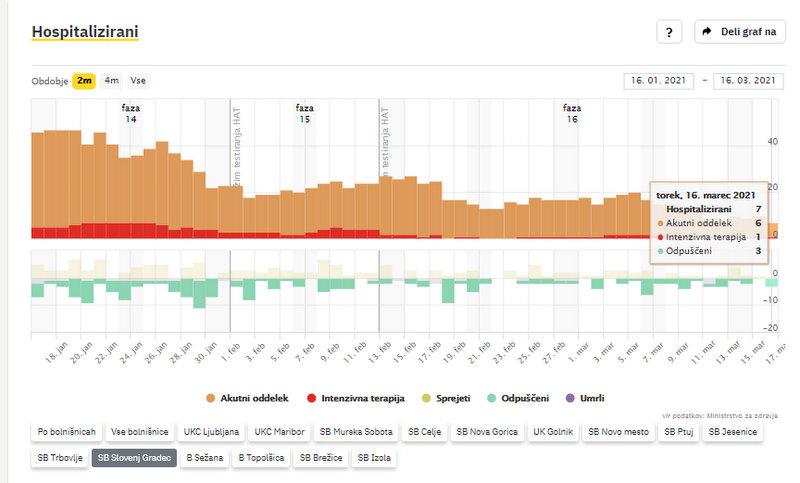Open end date field 16. 03. 2021
Image resolution: width=800 pixels, height=483 pixels.
[747, 81]
